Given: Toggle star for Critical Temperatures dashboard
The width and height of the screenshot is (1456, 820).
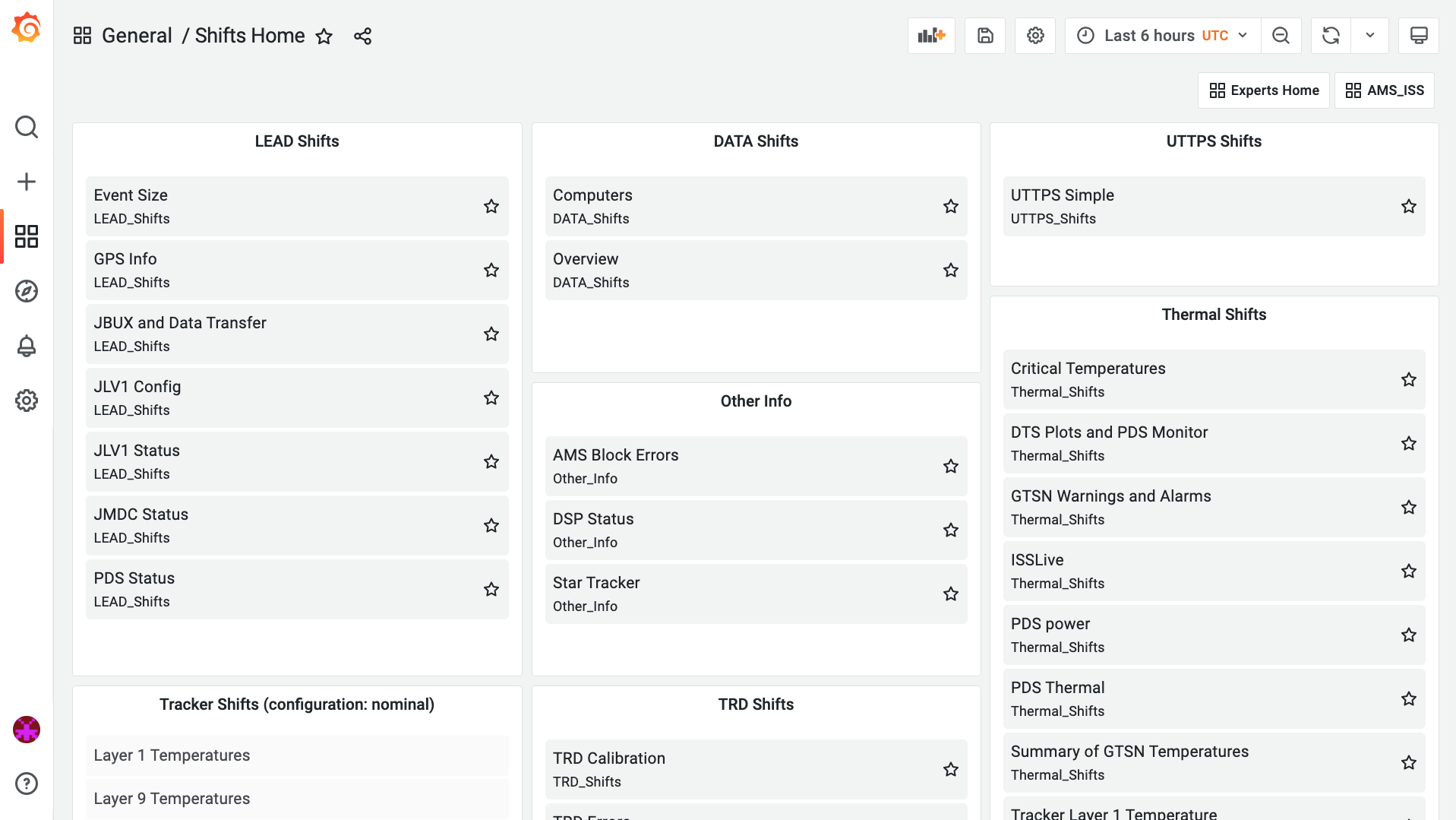Looking at the screenshot, I should click(1408, 379).
